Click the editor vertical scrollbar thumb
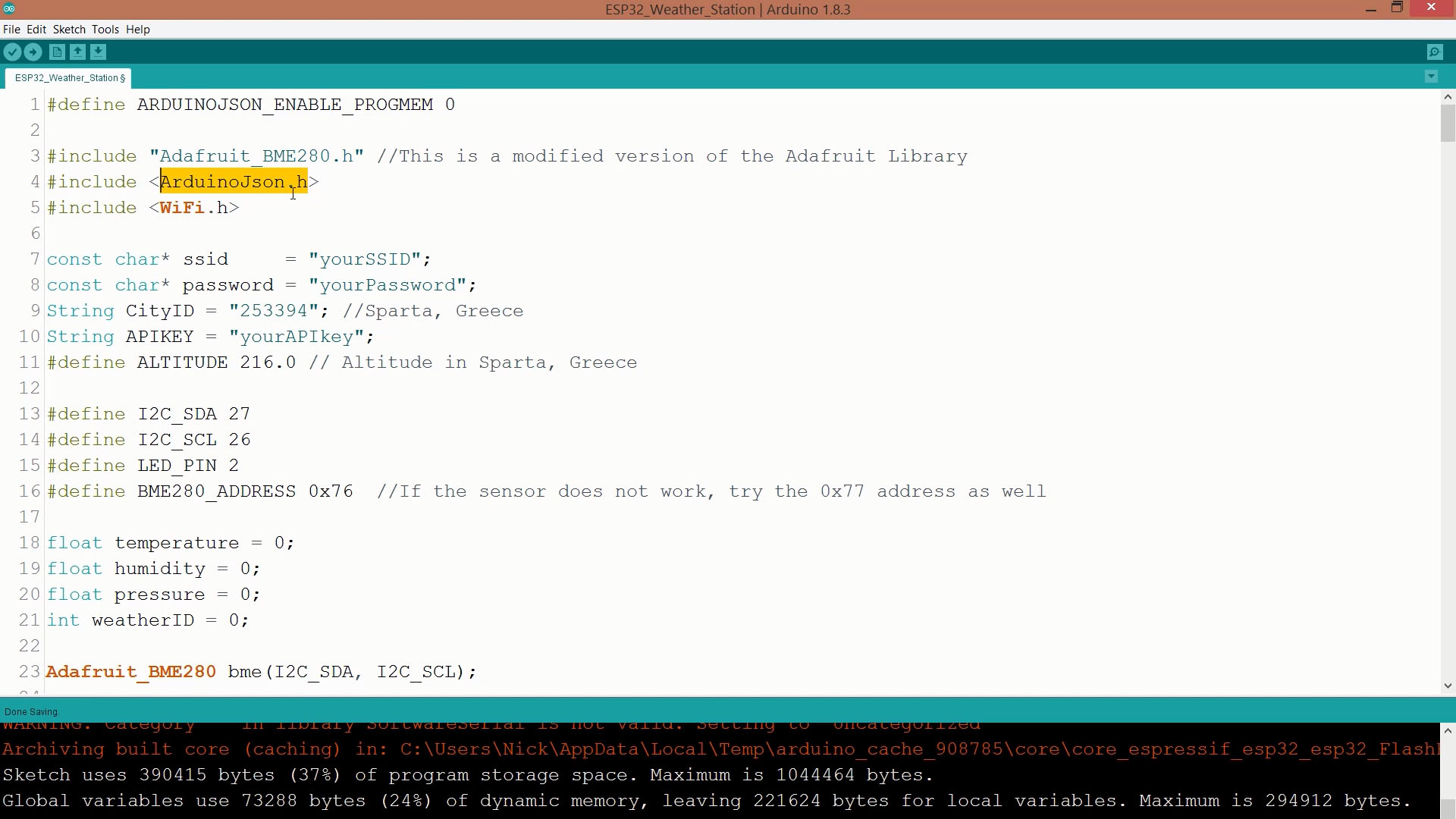1456x819 pixels. click(x=1448, y=123)
